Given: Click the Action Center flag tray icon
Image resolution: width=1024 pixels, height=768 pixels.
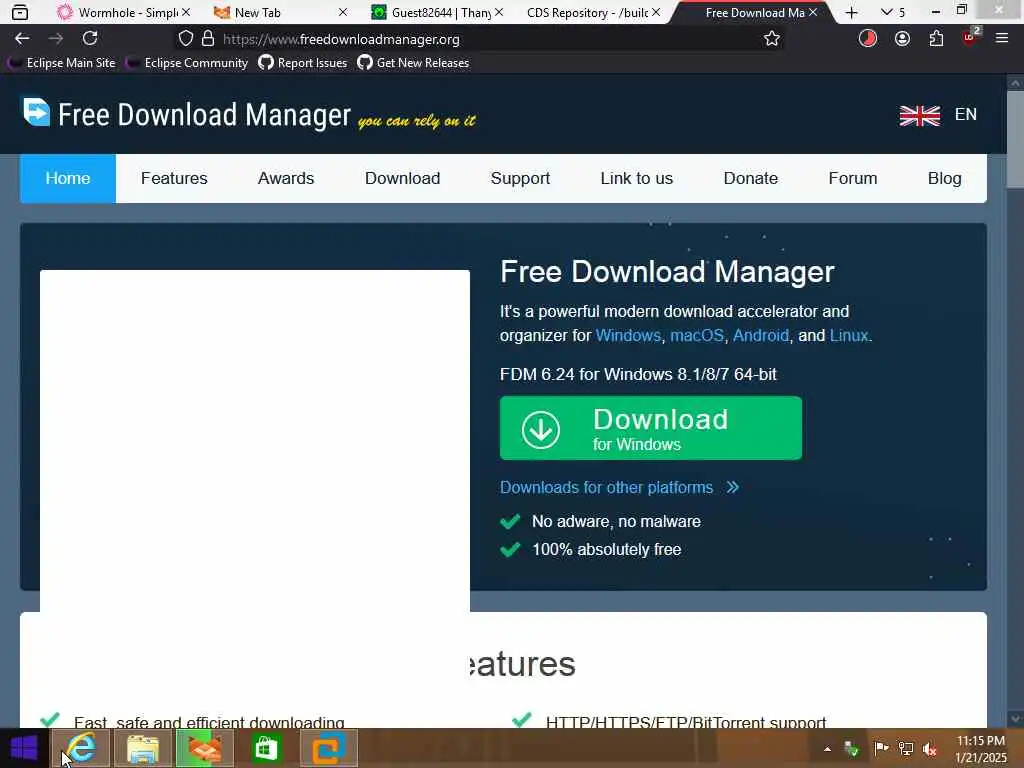Looking at the screenshot, I should point(881,748).
